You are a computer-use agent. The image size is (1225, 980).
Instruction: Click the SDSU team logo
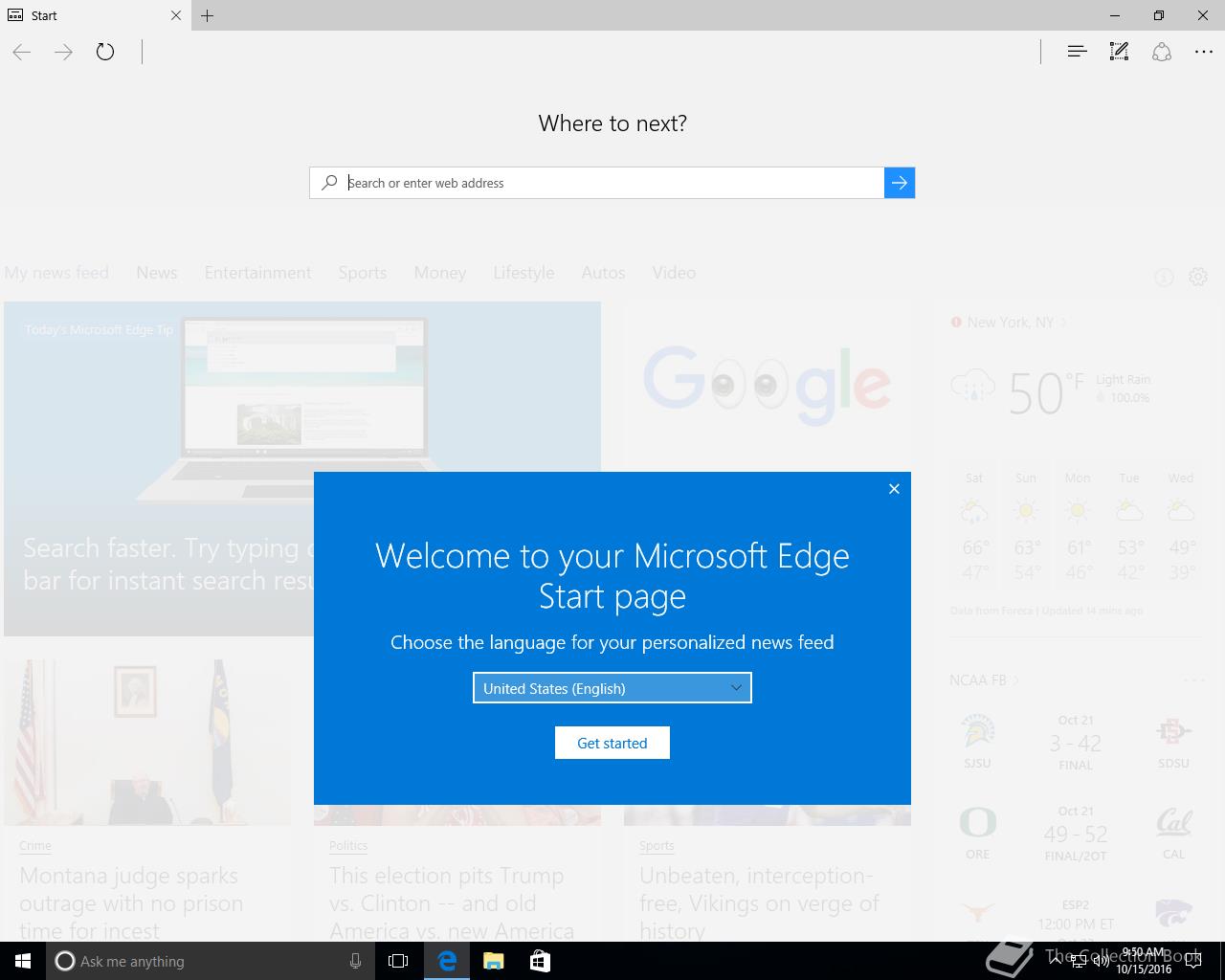(x=1173, y=733)
